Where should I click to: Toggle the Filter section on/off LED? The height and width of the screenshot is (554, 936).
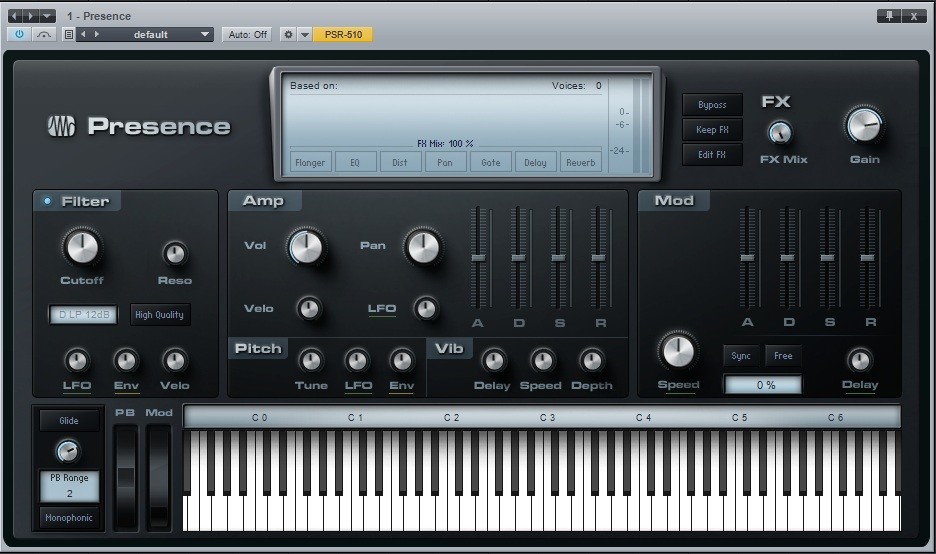(x=47, y=201)
